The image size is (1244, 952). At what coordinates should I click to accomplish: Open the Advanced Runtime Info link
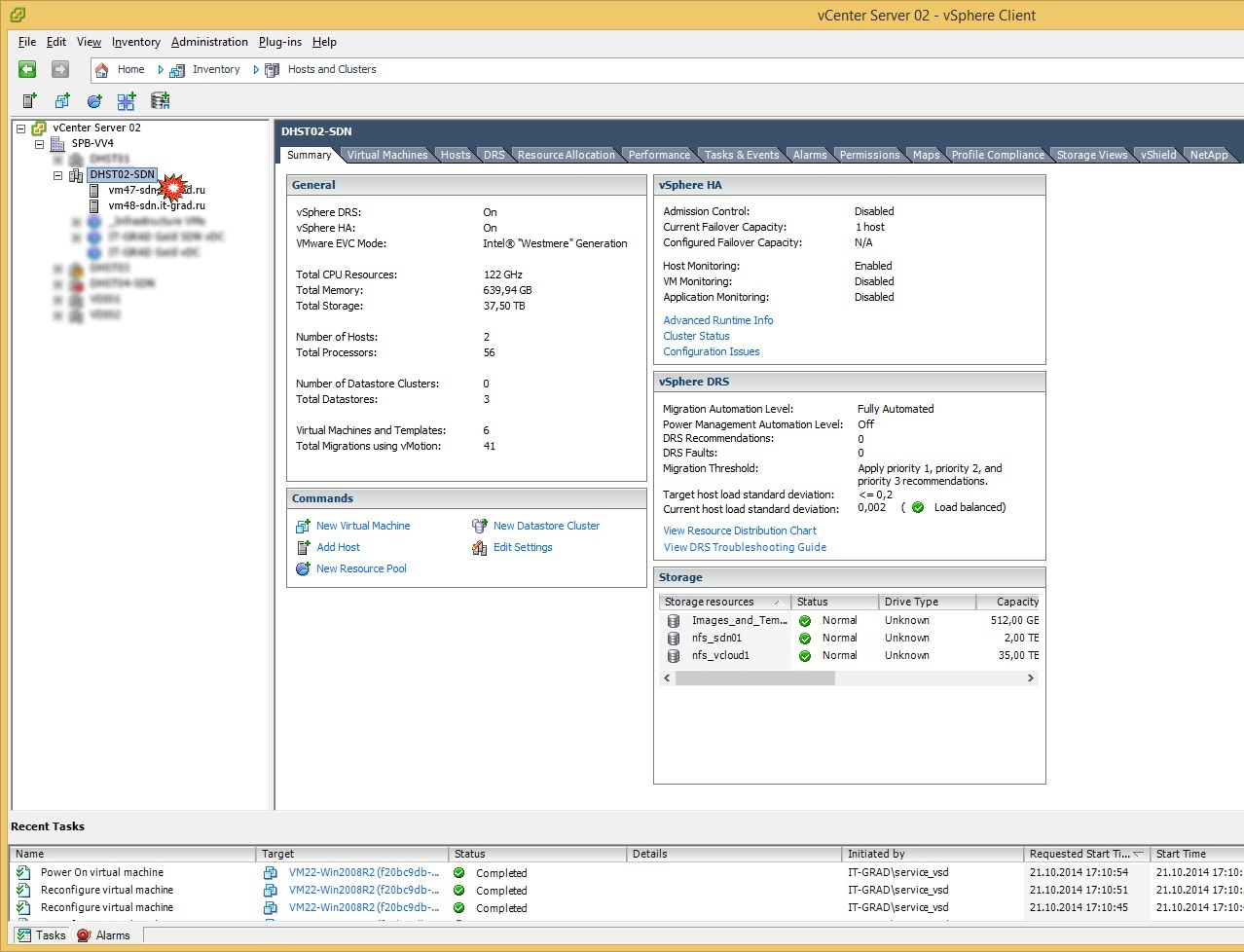(x=718, y=320)
